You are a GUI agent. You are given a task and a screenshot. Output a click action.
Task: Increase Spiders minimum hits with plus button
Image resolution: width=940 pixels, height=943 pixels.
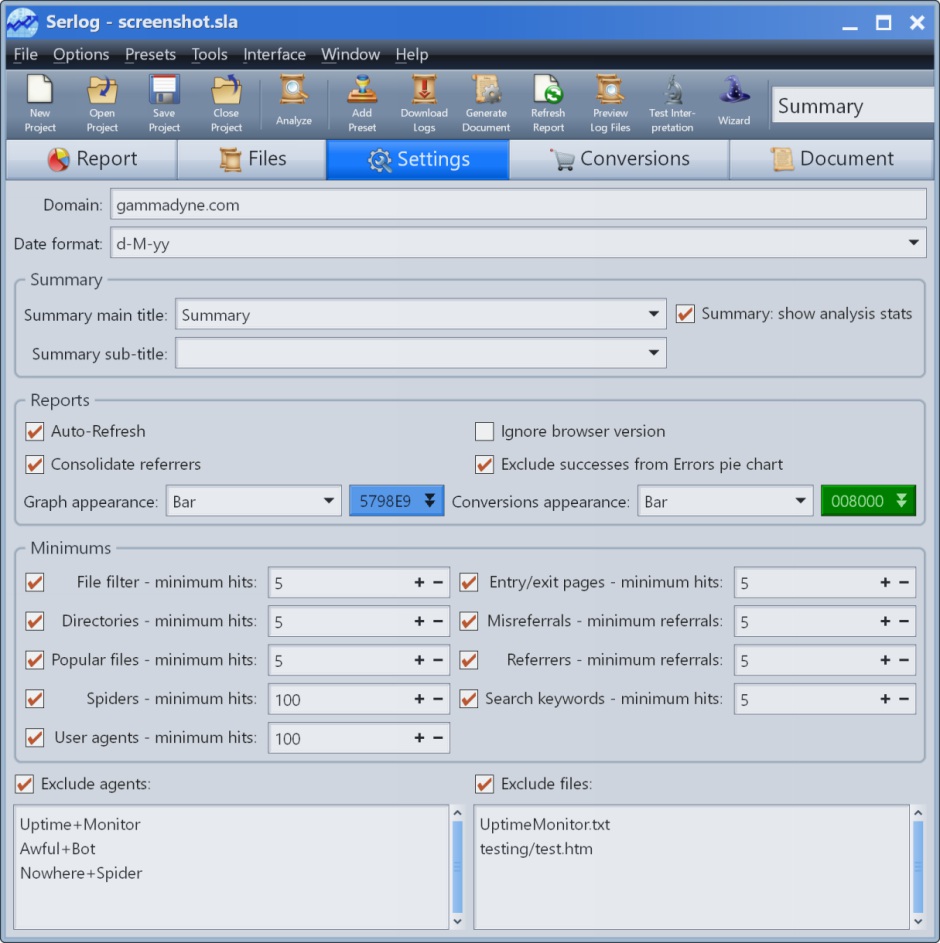(x=419, y=699)
